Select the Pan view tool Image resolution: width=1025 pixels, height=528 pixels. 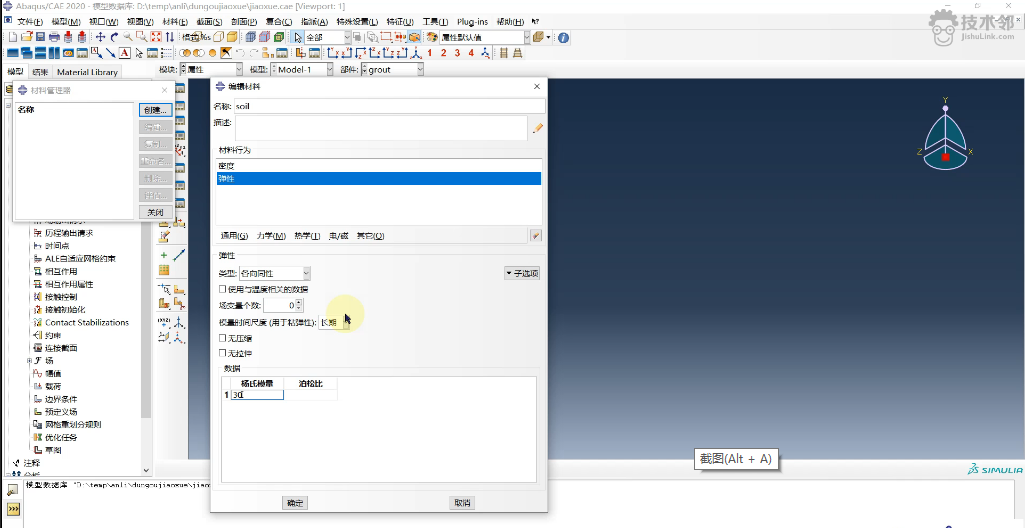[x=100, y=37]
